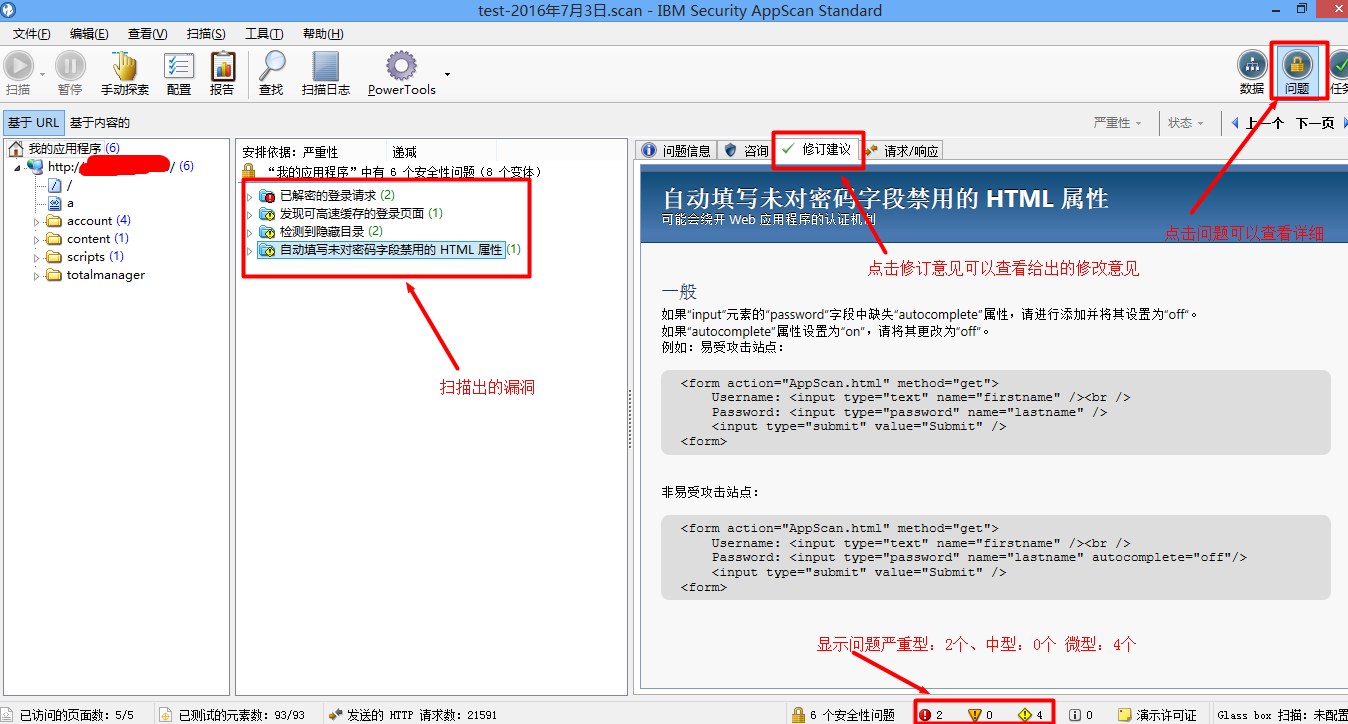Screen dimensions: 1348x724
Task: Click lock icon beside 6 个安全性问题
Action: click(x=798, y=715)
